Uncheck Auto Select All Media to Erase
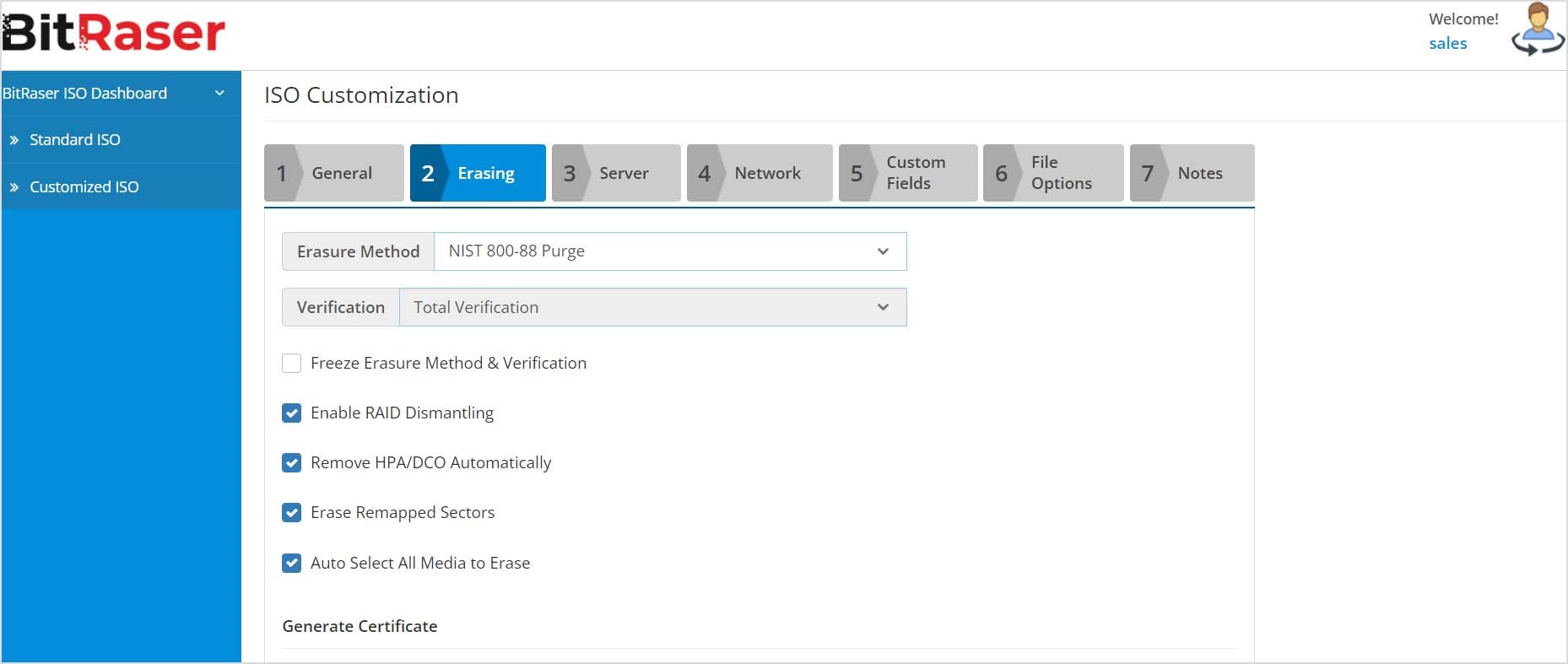Image resolution: width=1568 pixels, height=664 pixels. (291, 563)
